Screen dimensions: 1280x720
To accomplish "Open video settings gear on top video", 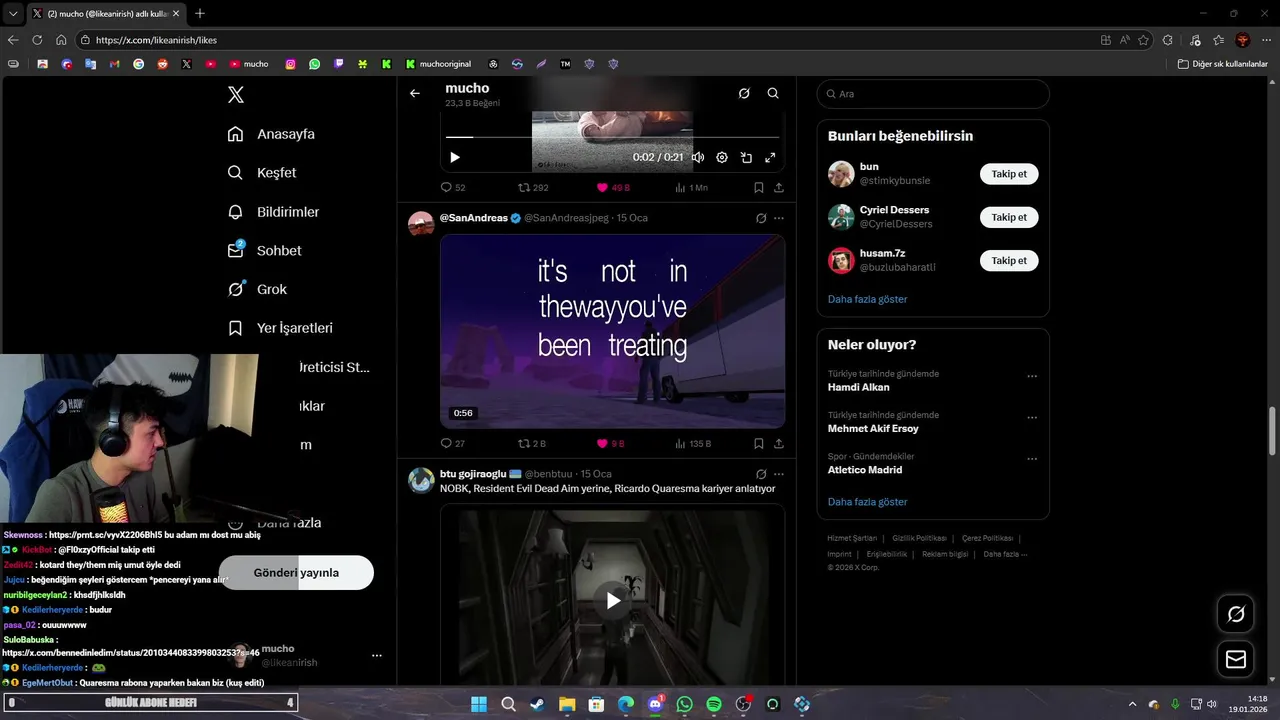I will (722, 157).
